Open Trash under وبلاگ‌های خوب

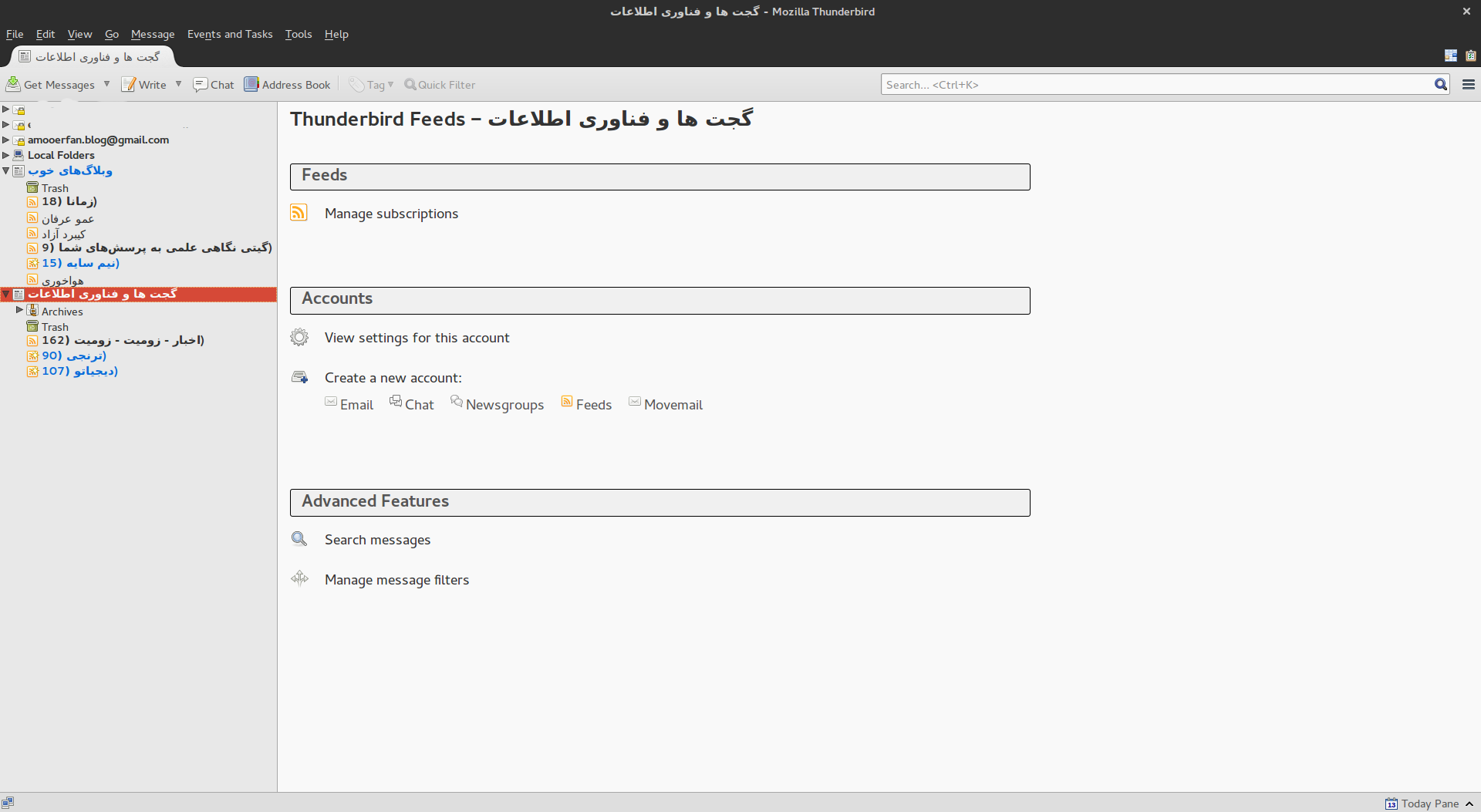(55, 188)
